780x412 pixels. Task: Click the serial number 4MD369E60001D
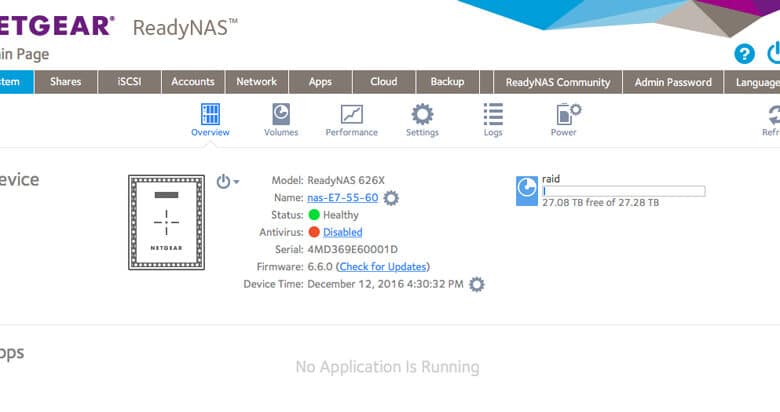click(352, 249)
